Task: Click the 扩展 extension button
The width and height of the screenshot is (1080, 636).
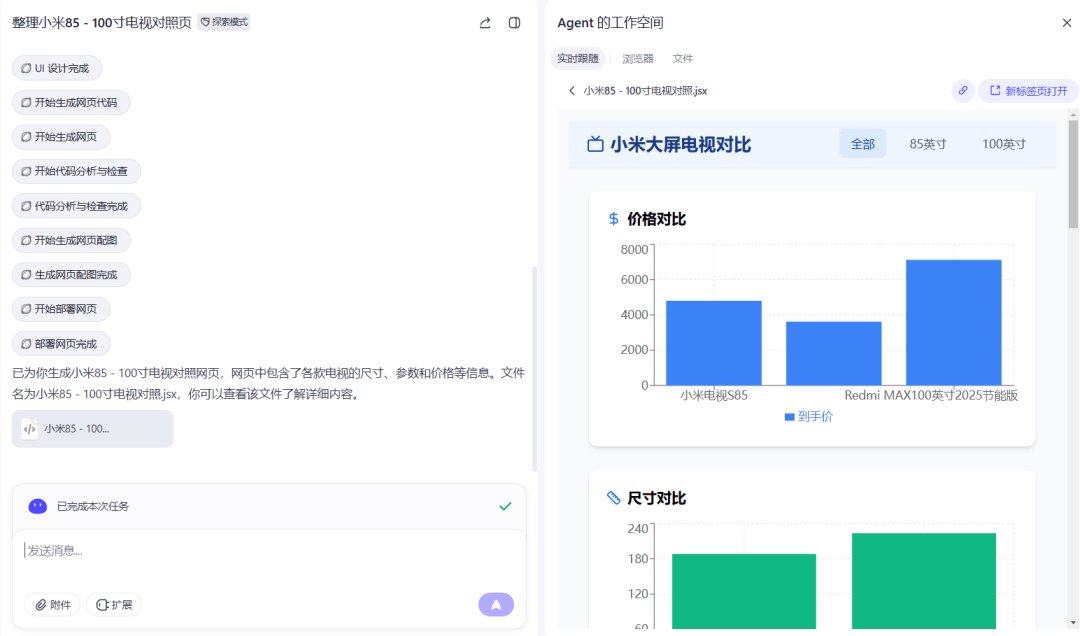Action: 114,604
